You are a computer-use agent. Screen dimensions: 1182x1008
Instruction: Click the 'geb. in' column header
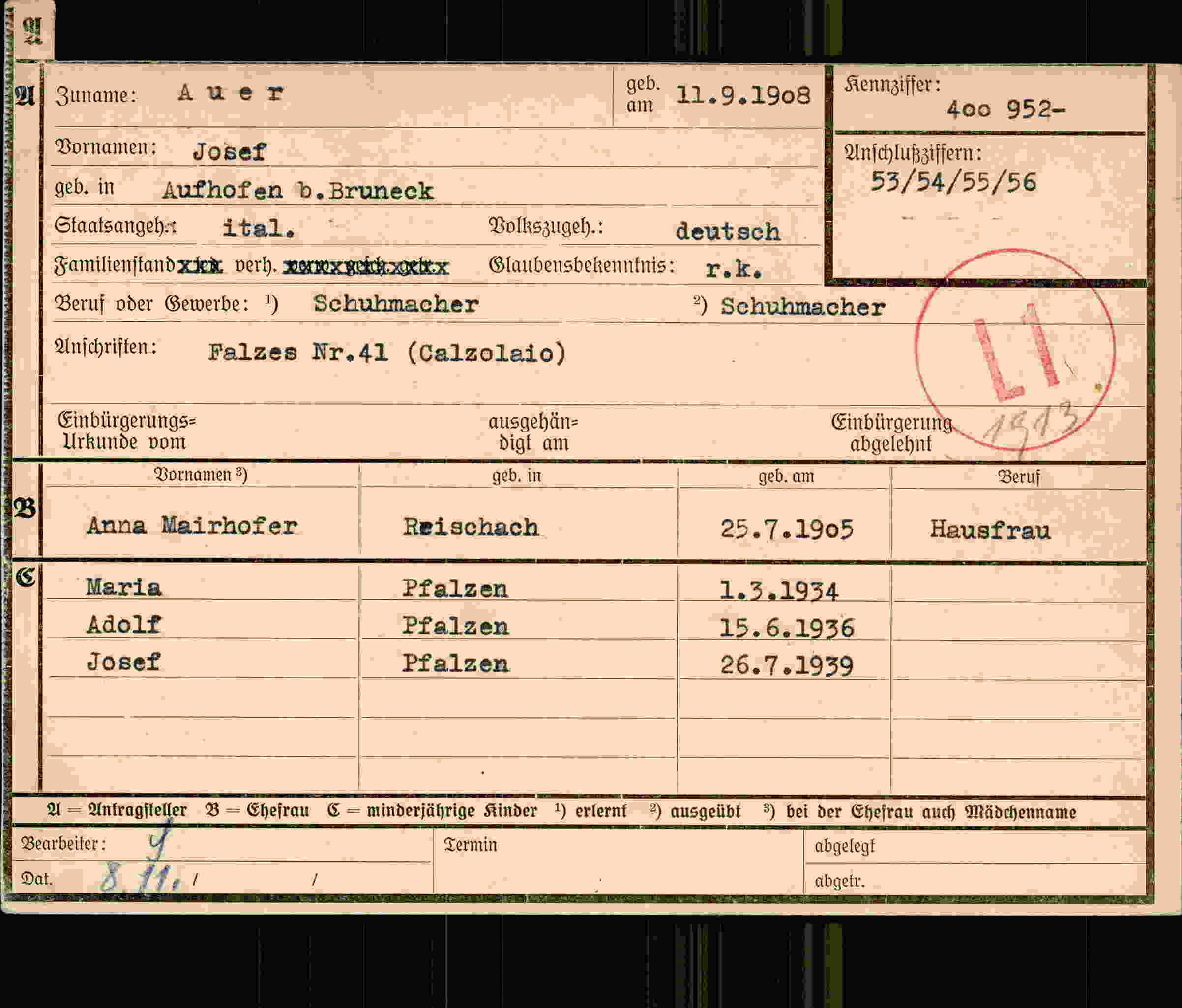(517, 475)
